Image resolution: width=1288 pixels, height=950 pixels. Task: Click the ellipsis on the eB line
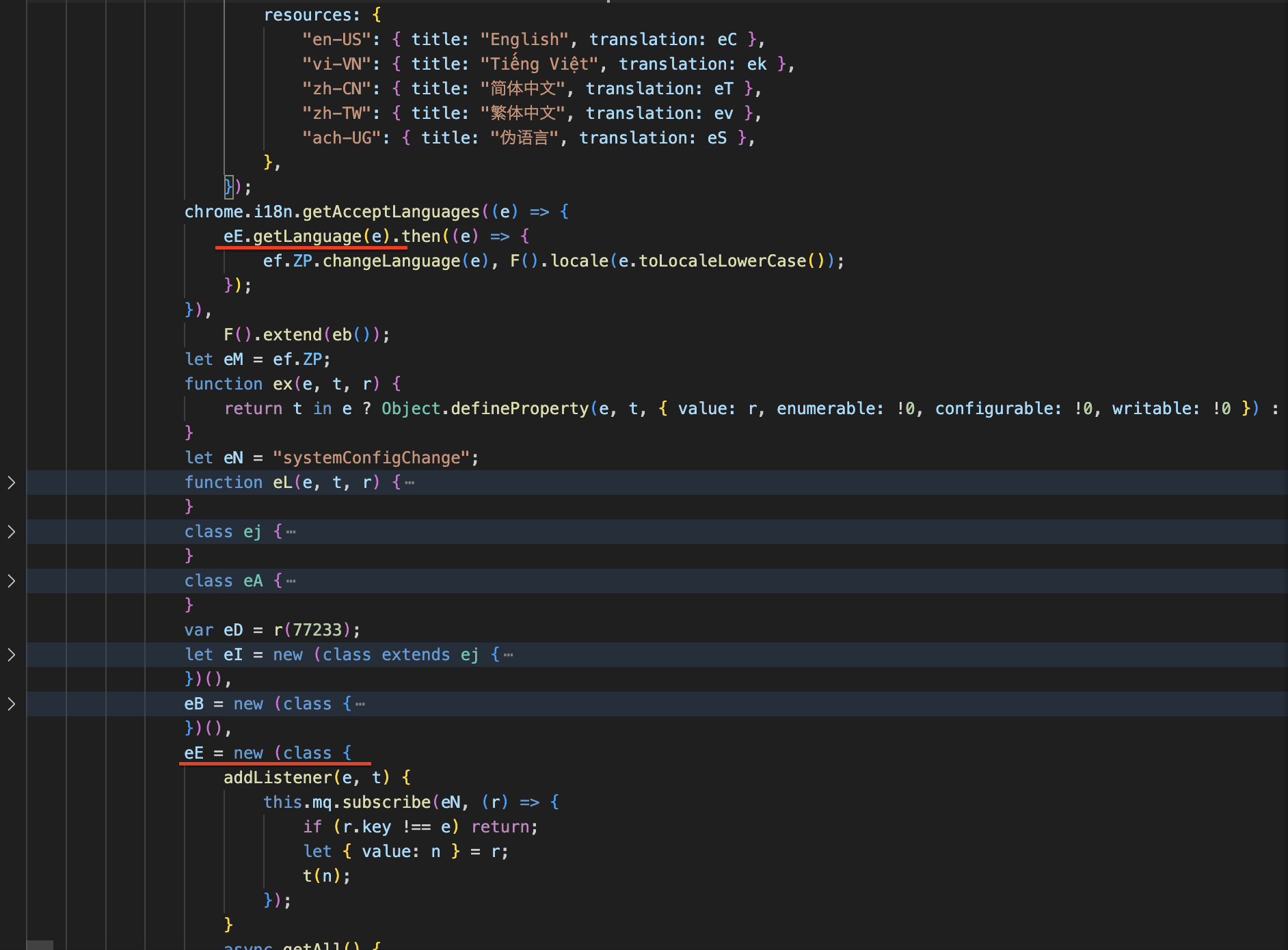point(360,704)
